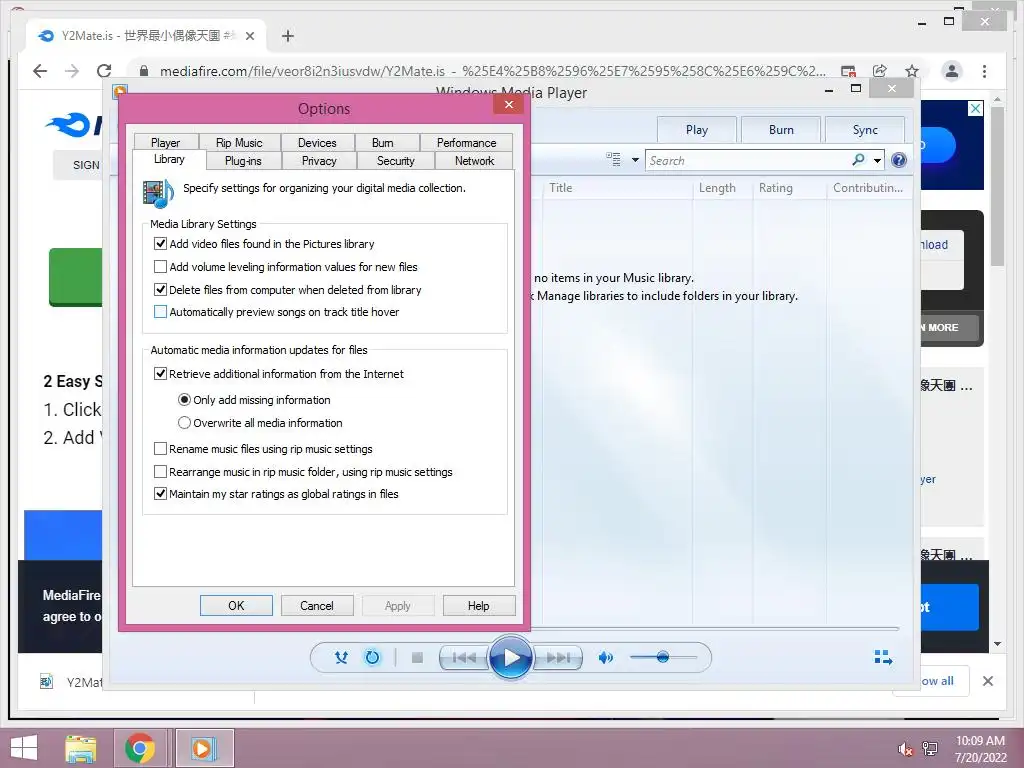Open the Play tab in Media Player
1024x768 pixels.
[x=697, y=130]
